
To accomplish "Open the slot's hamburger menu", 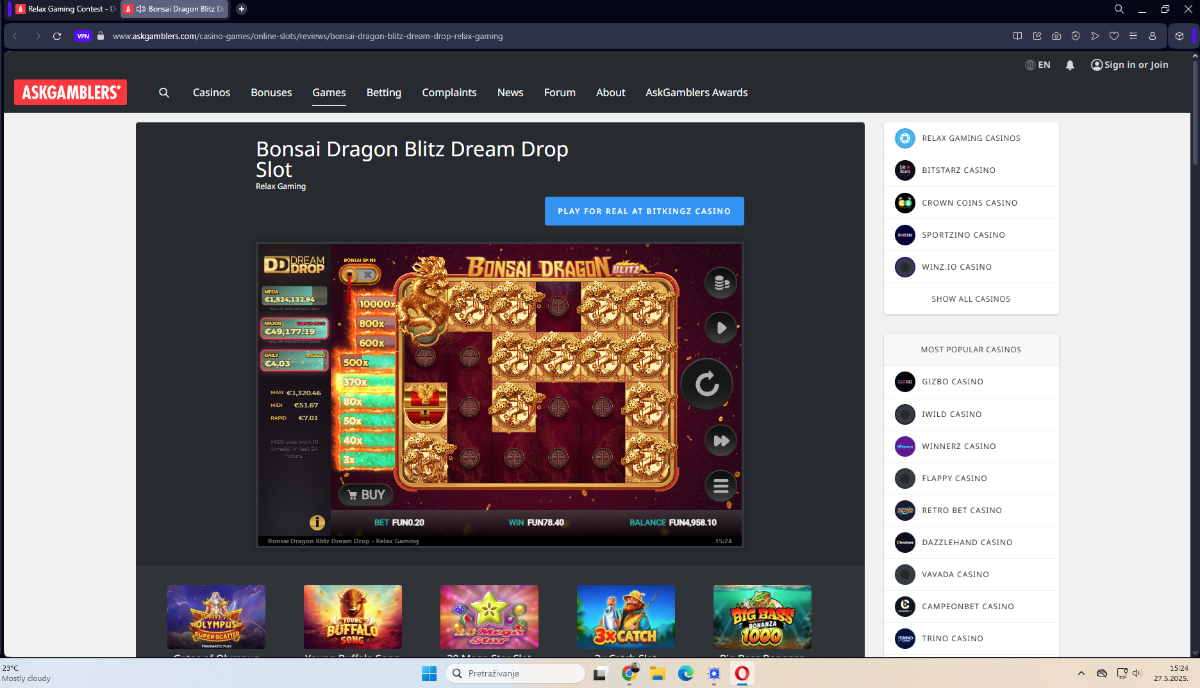I will [x=720, y=487].
